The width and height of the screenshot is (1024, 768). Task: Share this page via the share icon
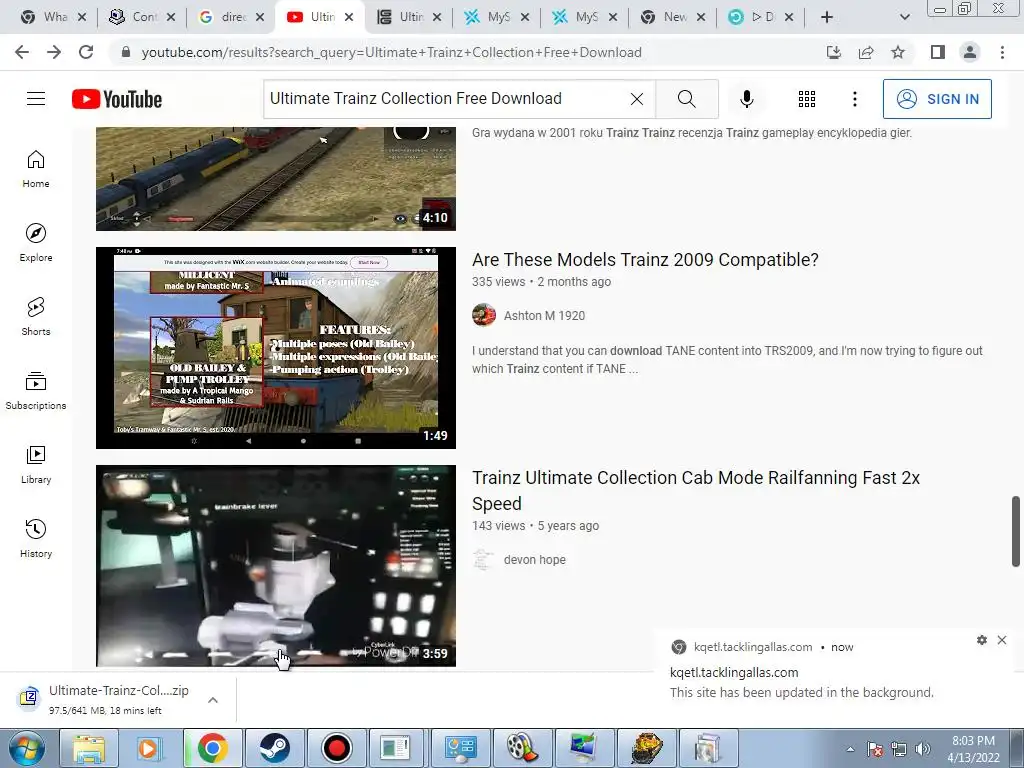pos(866,52)
